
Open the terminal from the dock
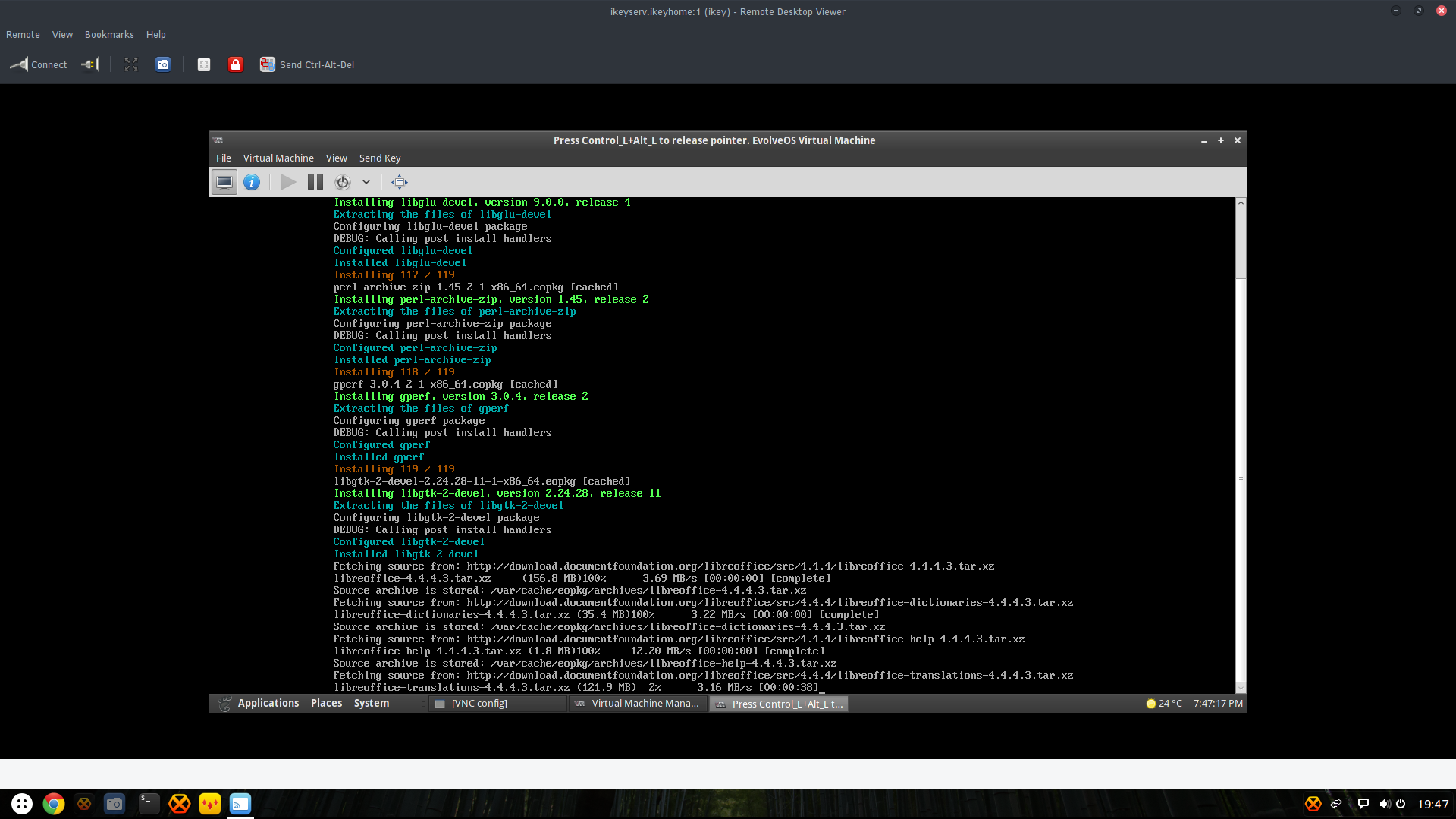click(149, 804)
